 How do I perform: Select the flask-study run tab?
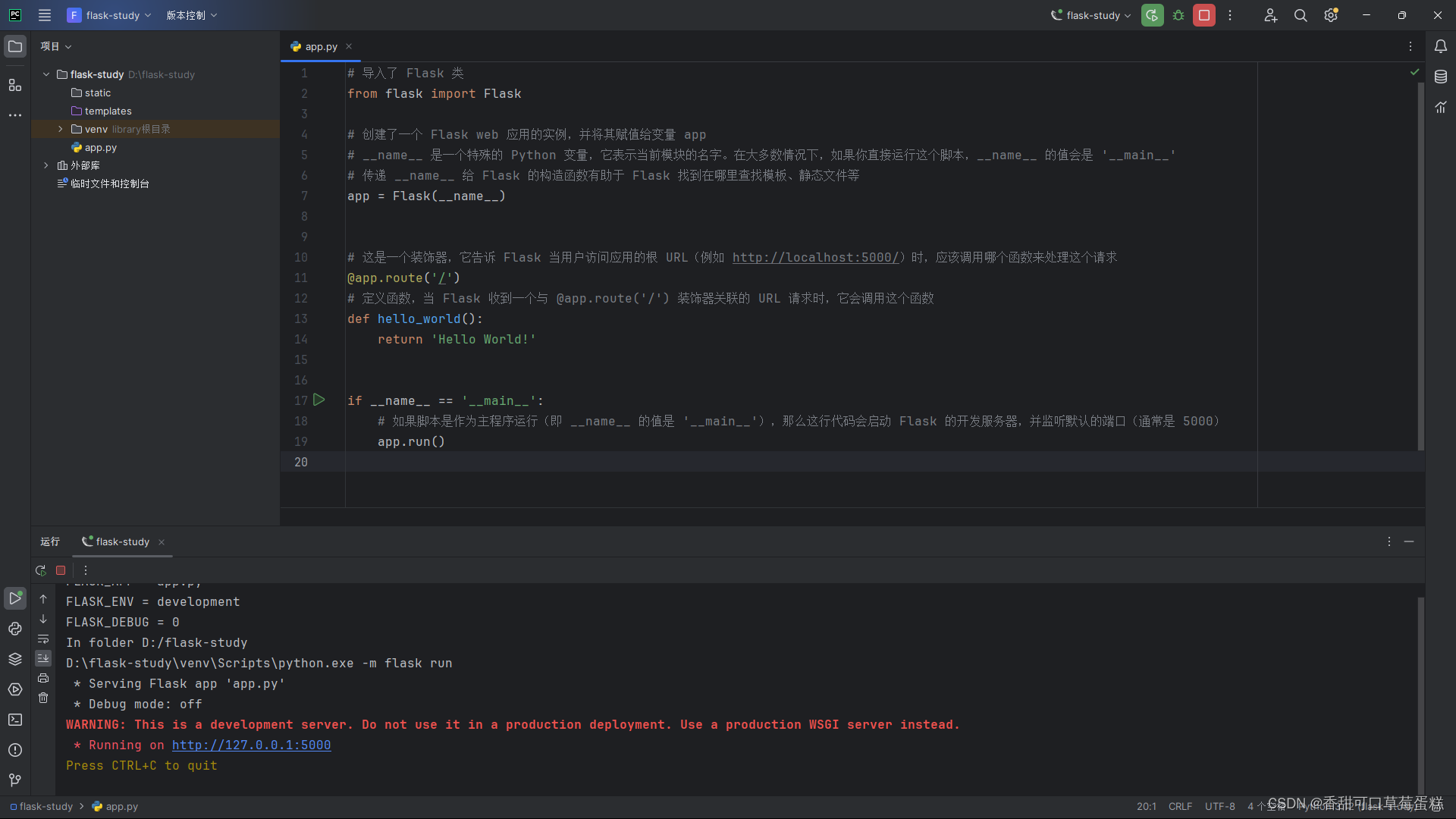click(121, 541)
